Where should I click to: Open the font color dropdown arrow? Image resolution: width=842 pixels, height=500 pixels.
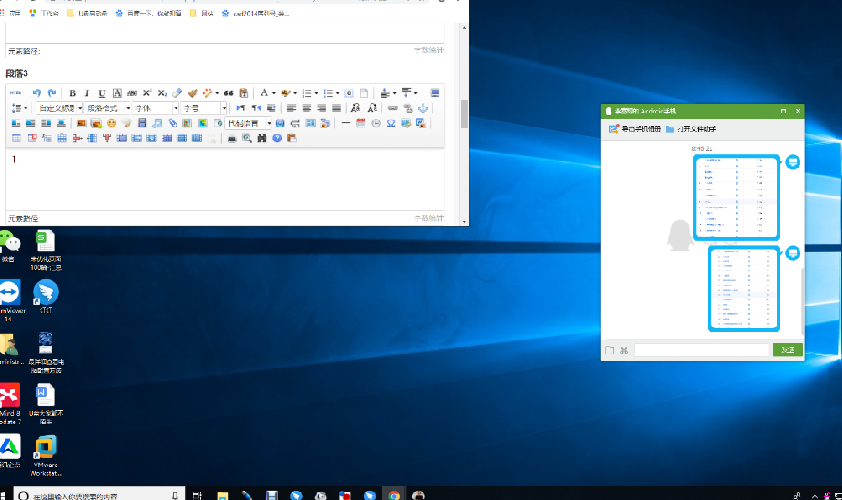point(275,93)
